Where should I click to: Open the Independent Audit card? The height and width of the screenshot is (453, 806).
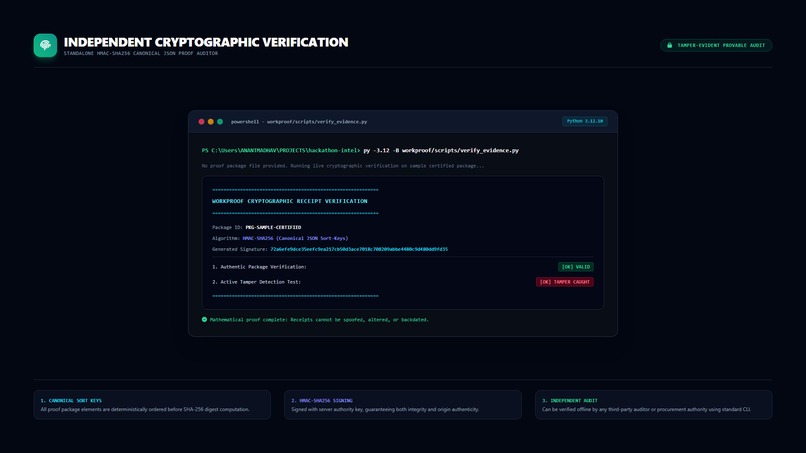[x=653, y=405]
